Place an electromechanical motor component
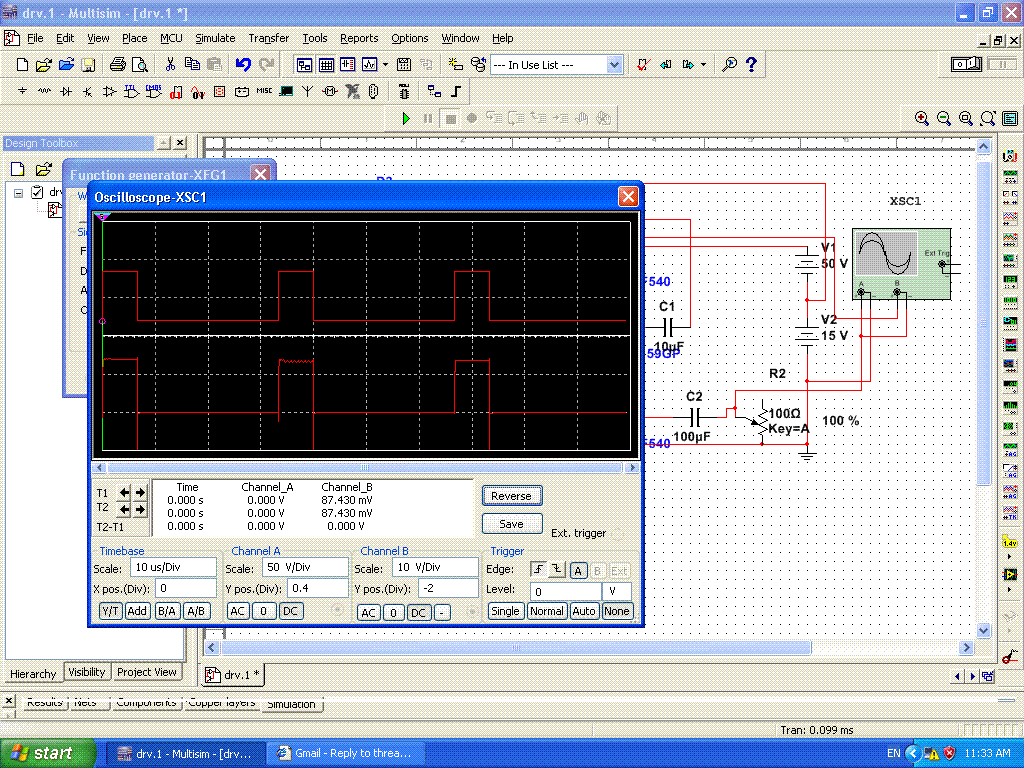Viewport: 1024px width, 768px height. [329, 91]
